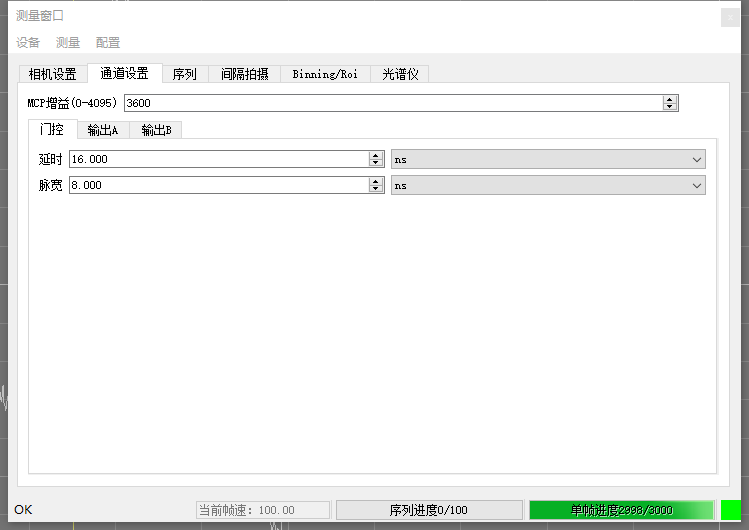Increase 延时 value using up arrow
Screen dimensions: 749x530
click(376, 155)
